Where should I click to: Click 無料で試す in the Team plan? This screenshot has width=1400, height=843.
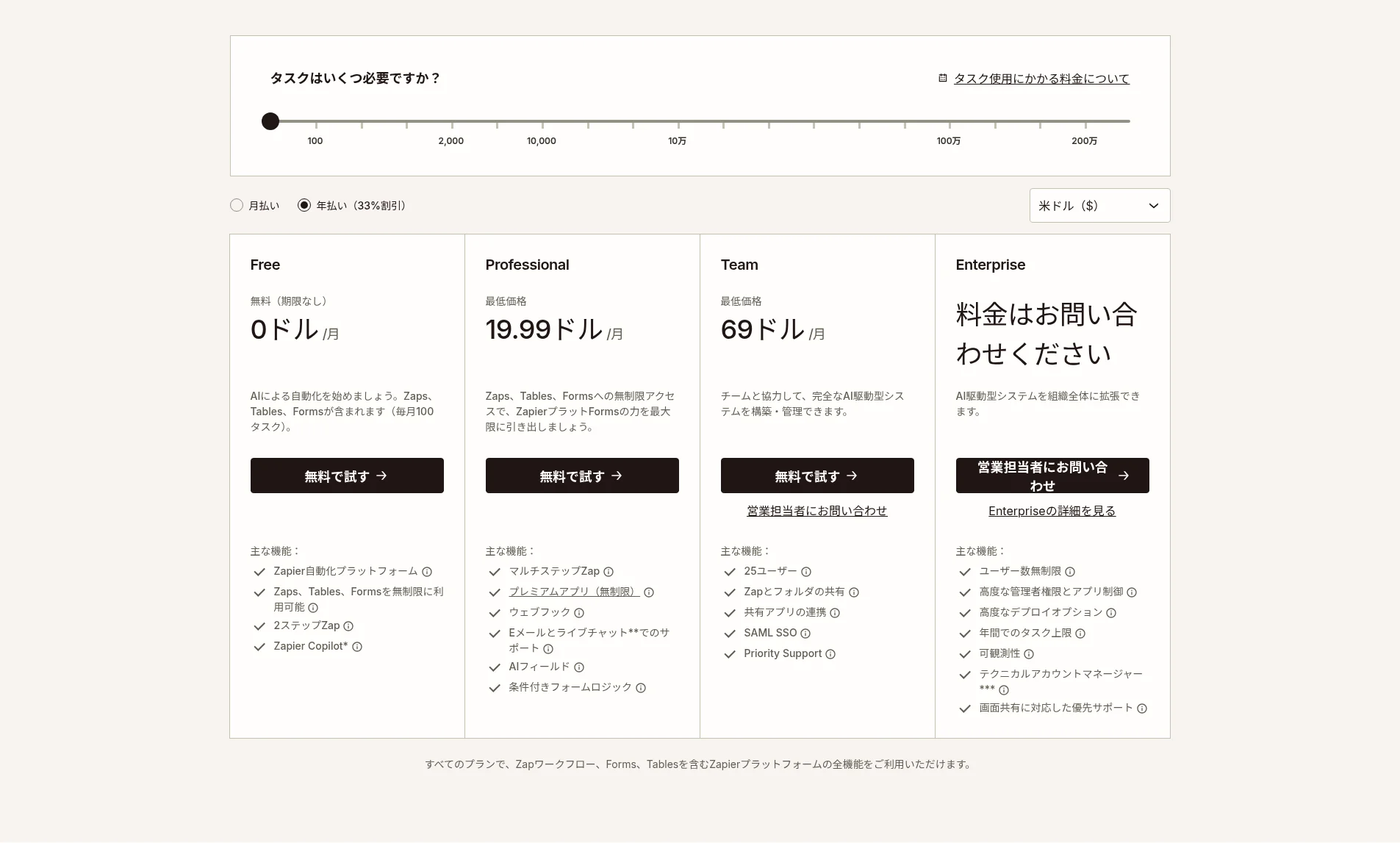(x=817, y=476)
